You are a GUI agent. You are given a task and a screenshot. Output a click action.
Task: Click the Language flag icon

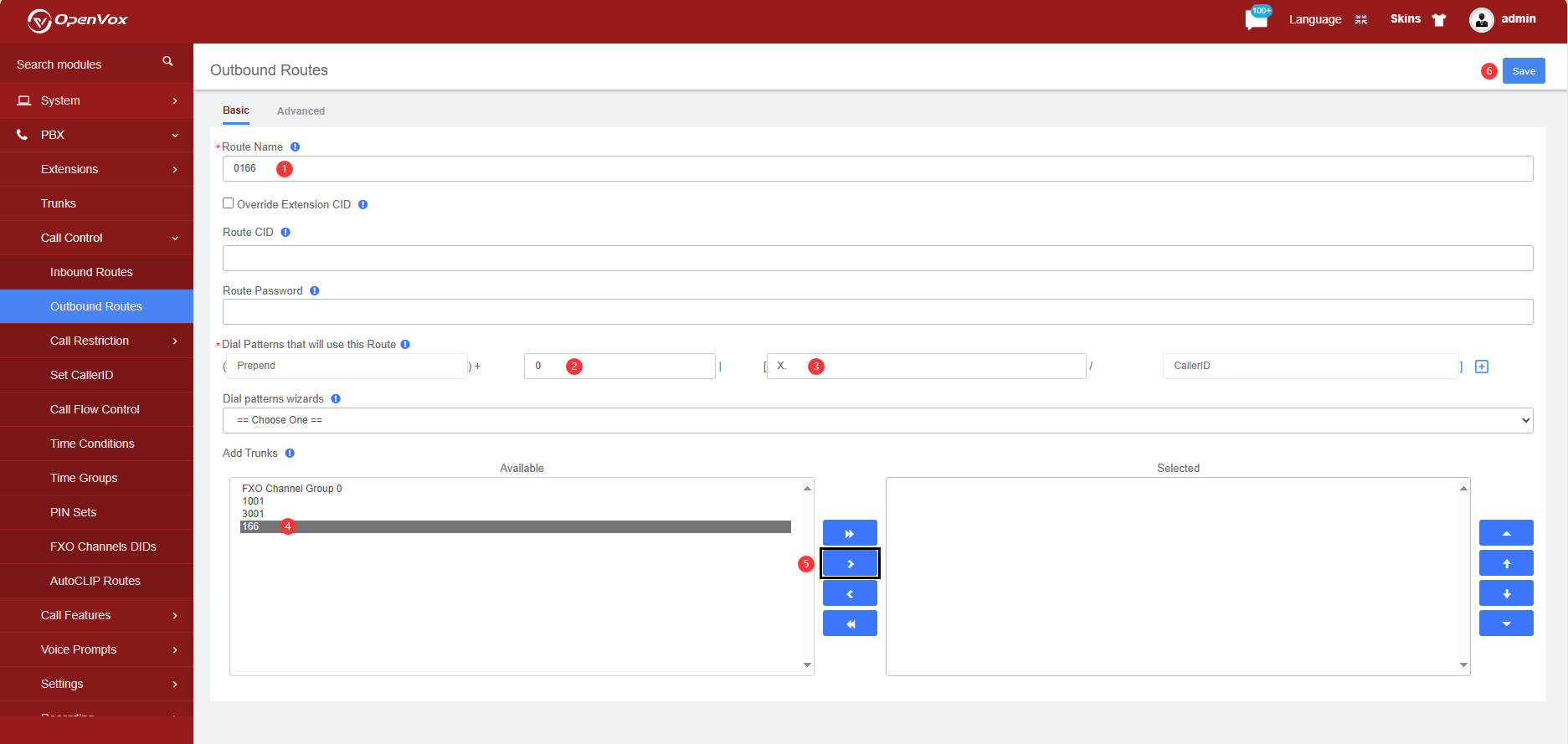pyautogui.click(x=1361, y=20)
